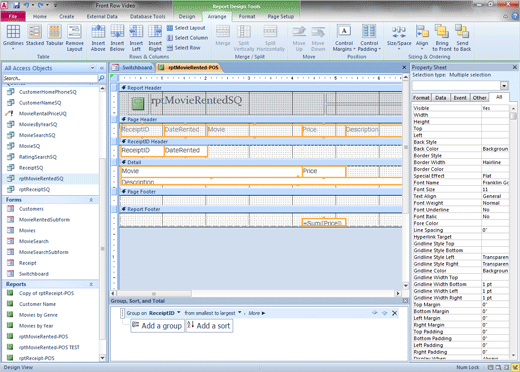The width and height of the screenshot is (520, 372).
Task: Click Remove Layout in the Table group
Action: pyautogui.click(x=74, y=38)
